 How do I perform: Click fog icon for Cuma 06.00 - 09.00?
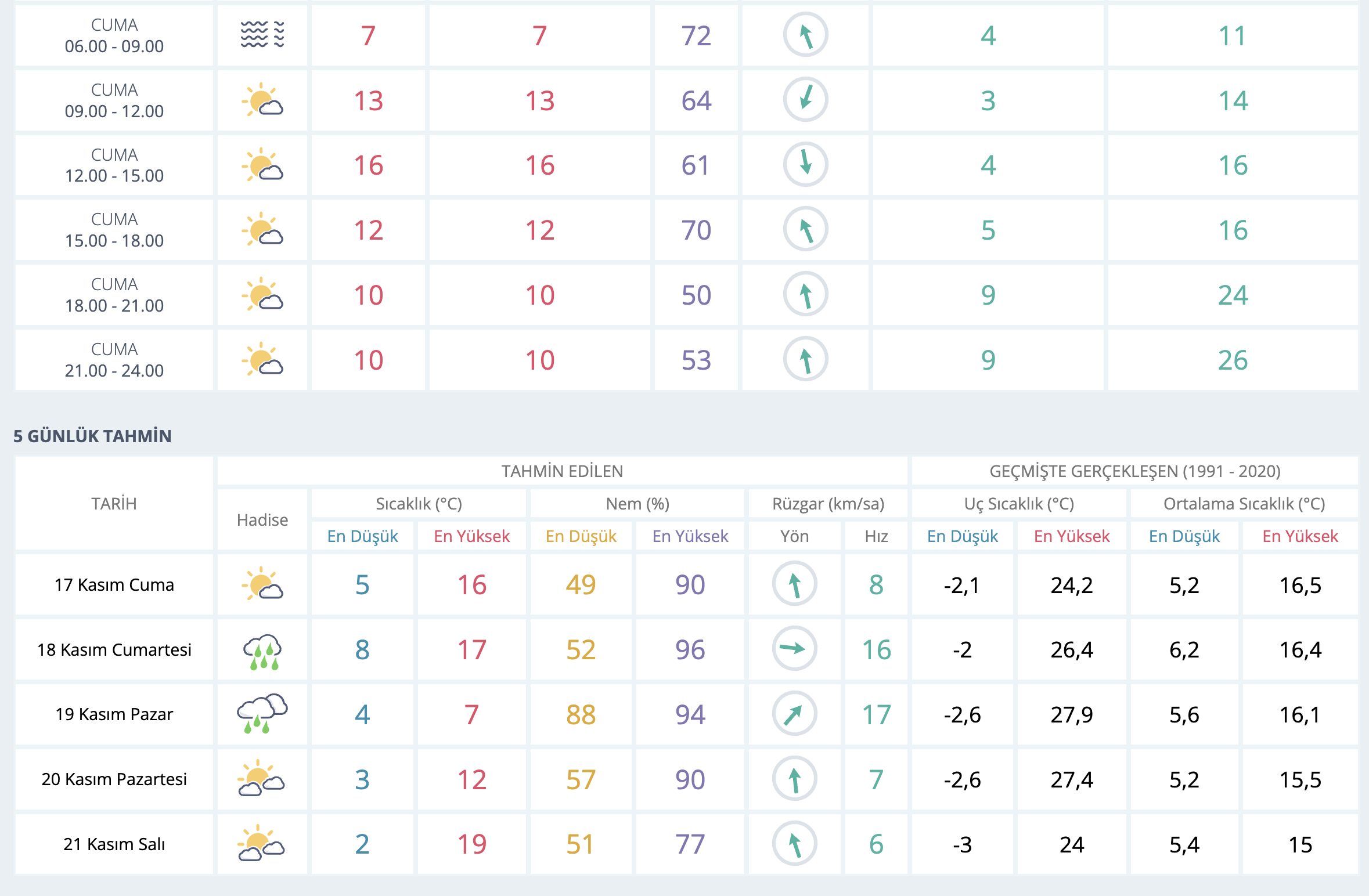pos(262,35)
